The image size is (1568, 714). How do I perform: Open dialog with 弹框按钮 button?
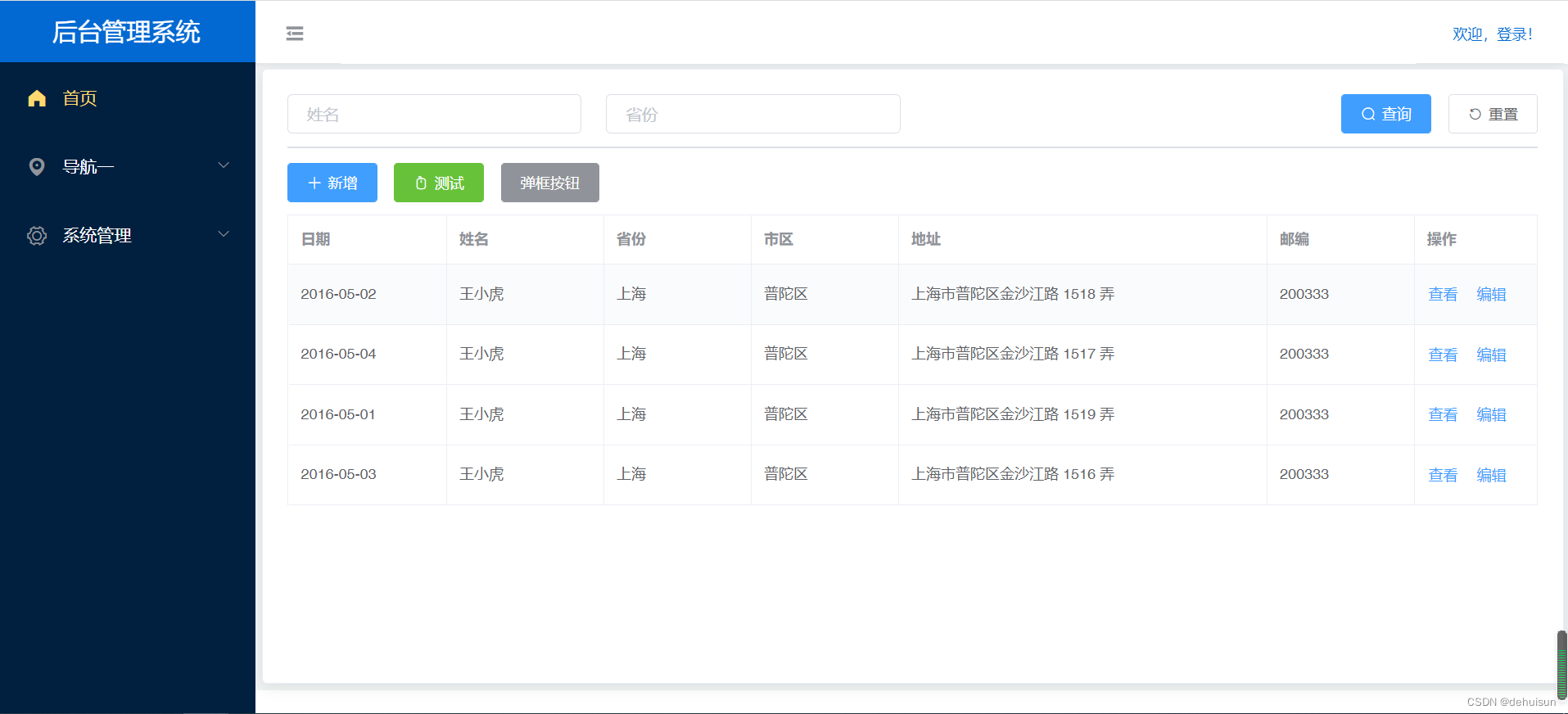pyautogui.click(x=550, y=183)
